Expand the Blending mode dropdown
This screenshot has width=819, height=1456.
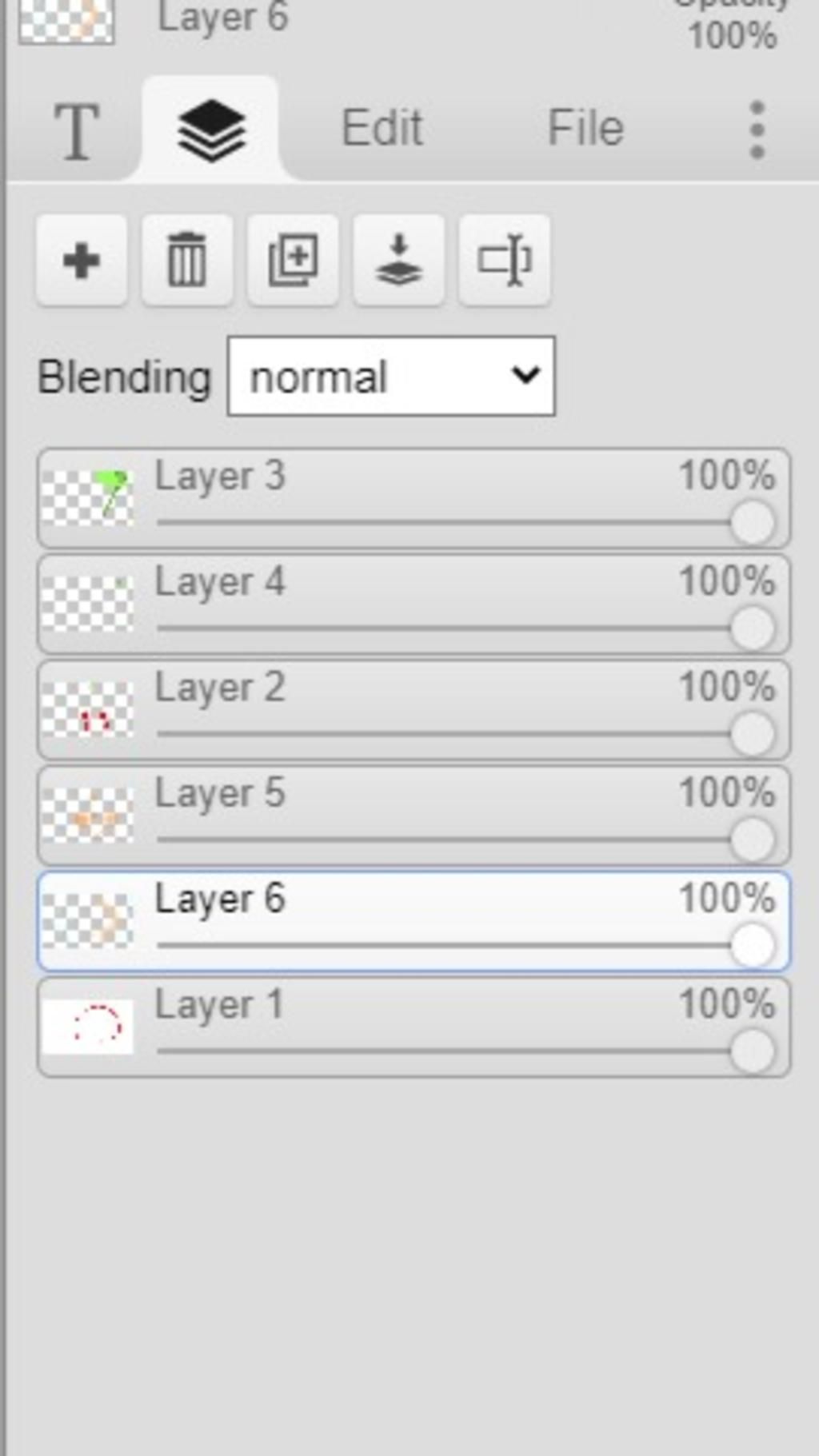coord(391,376)
